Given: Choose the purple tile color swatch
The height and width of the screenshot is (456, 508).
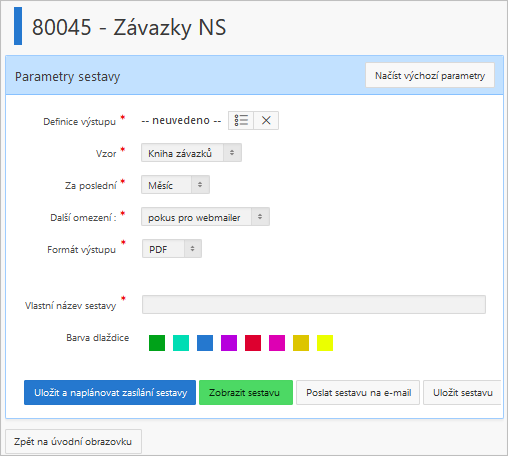Looking at the screenshot, I should [229, 343].
